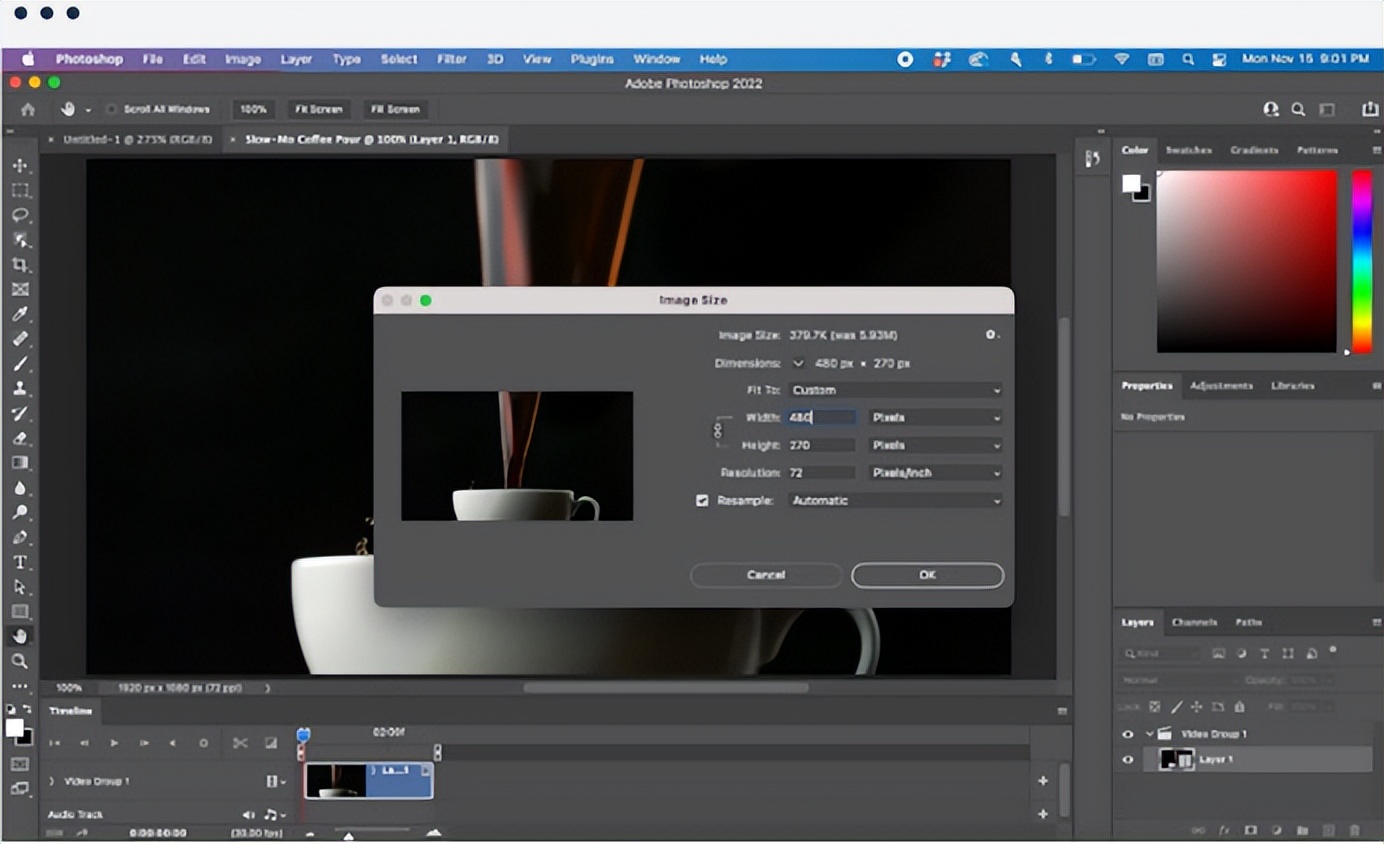Select the Crop tool in the toolbar
Viewport: 1384px width, 844px height.
pos(20,265)
